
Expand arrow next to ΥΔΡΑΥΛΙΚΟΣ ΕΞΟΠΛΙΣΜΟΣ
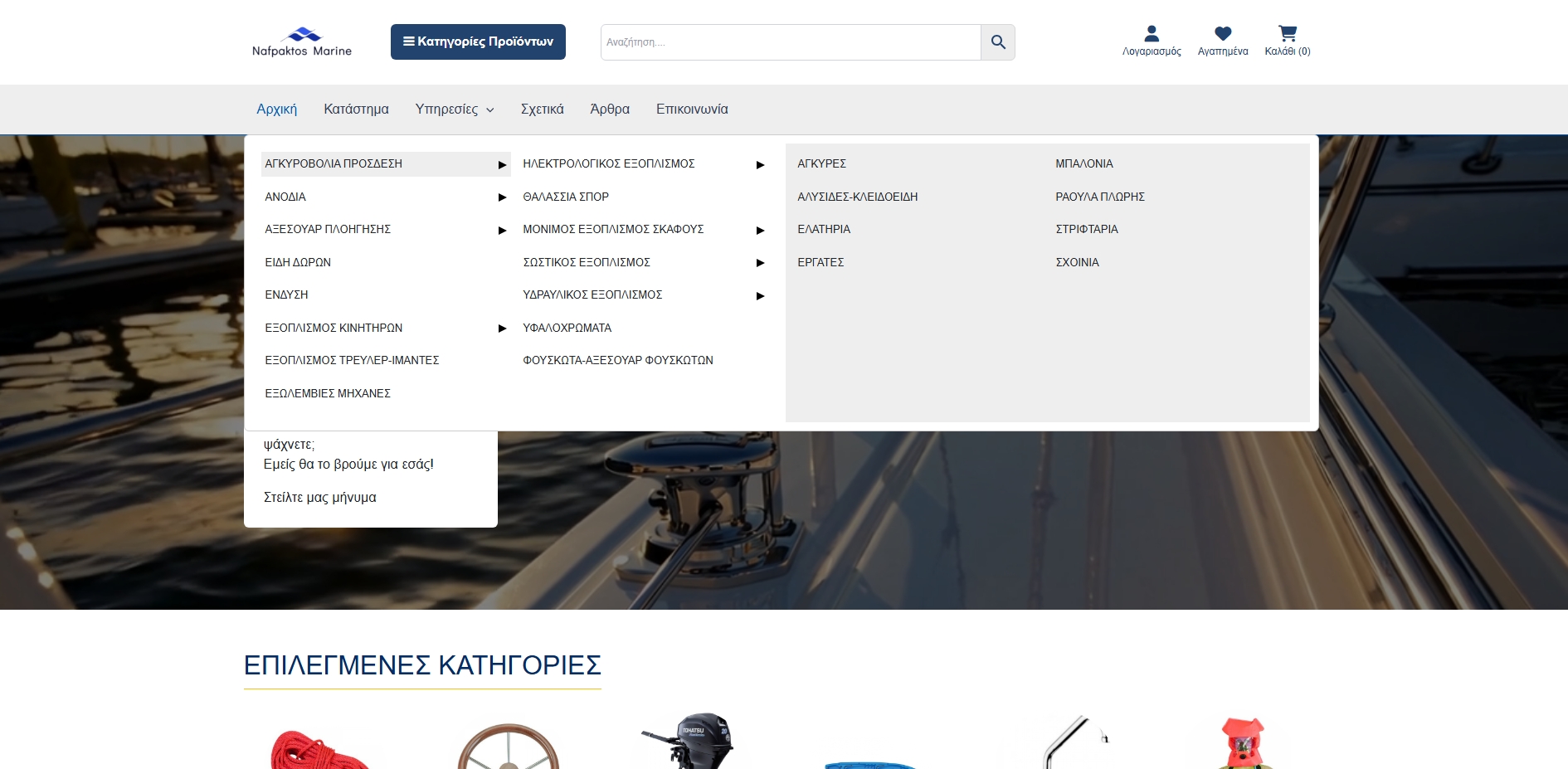tap(760, 295)
